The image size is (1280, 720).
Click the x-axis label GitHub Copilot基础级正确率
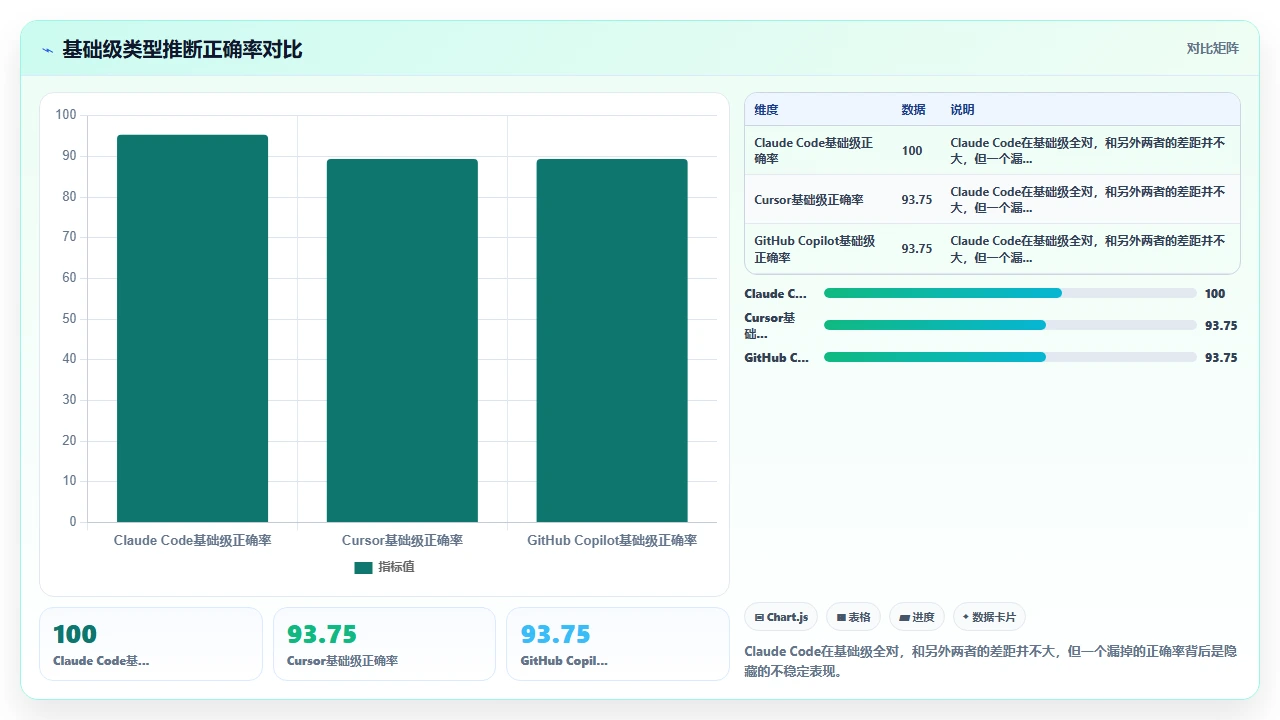click(x=612, y=540)
